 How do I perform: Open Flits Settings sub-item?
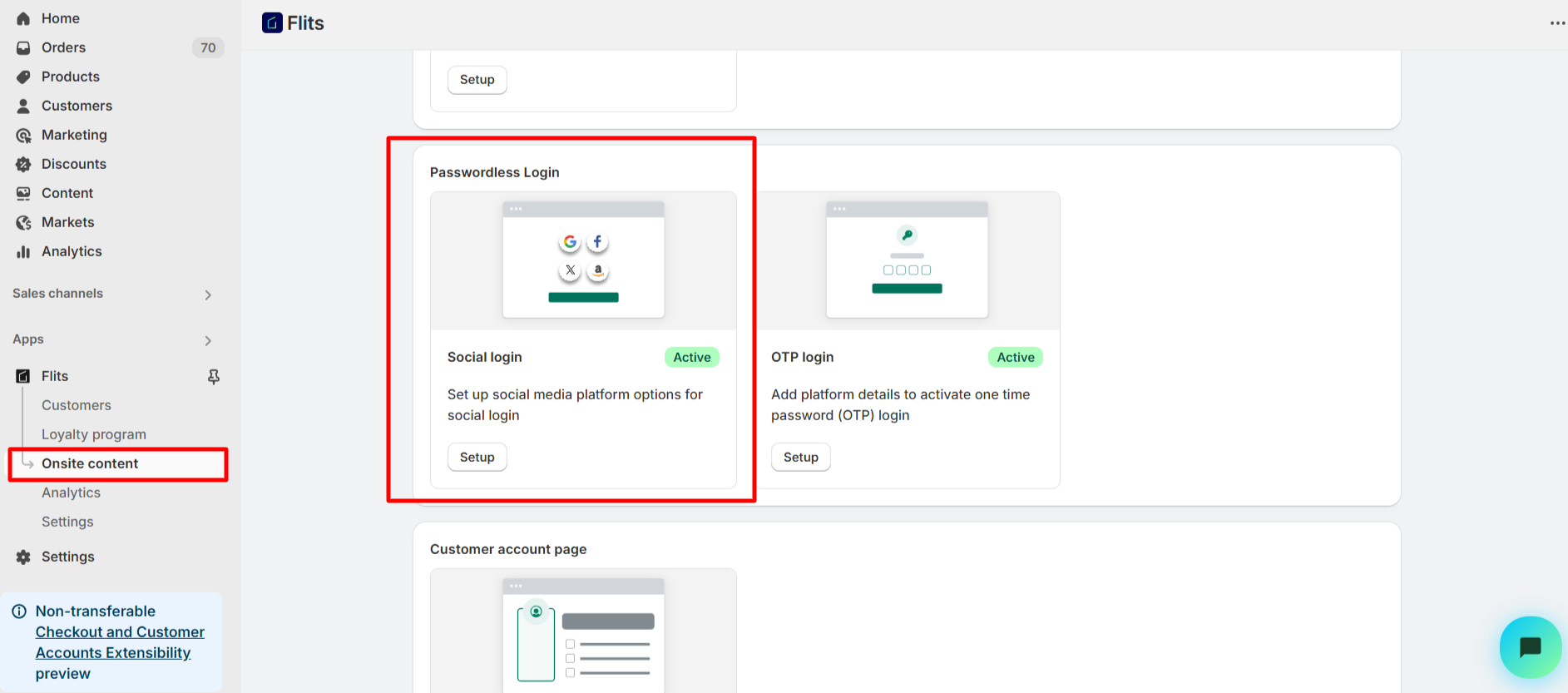(67, 522)
